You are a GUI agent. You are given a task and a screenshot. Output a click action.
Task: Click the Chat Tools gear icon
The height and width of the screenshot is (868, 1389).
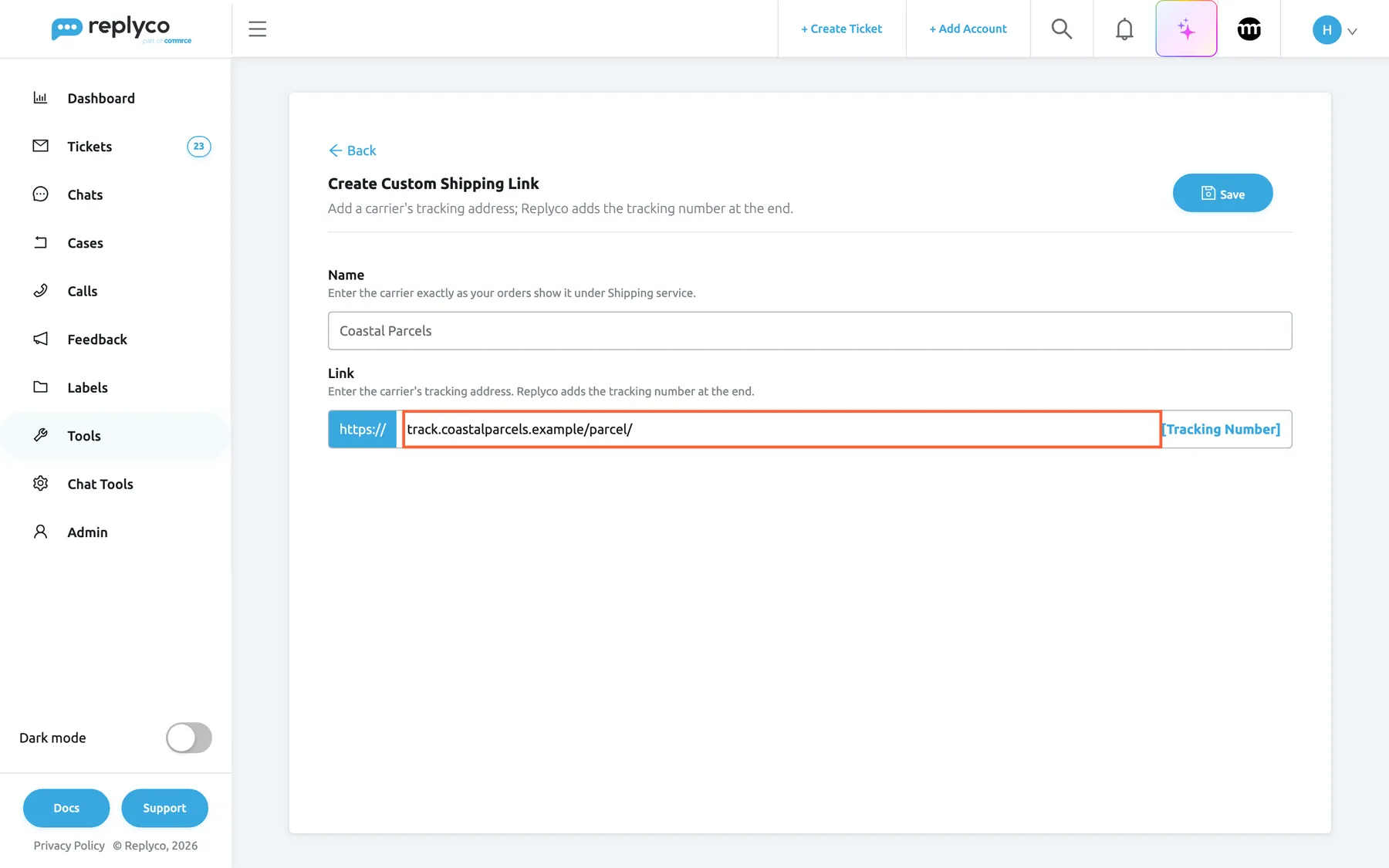pos(40,484)
